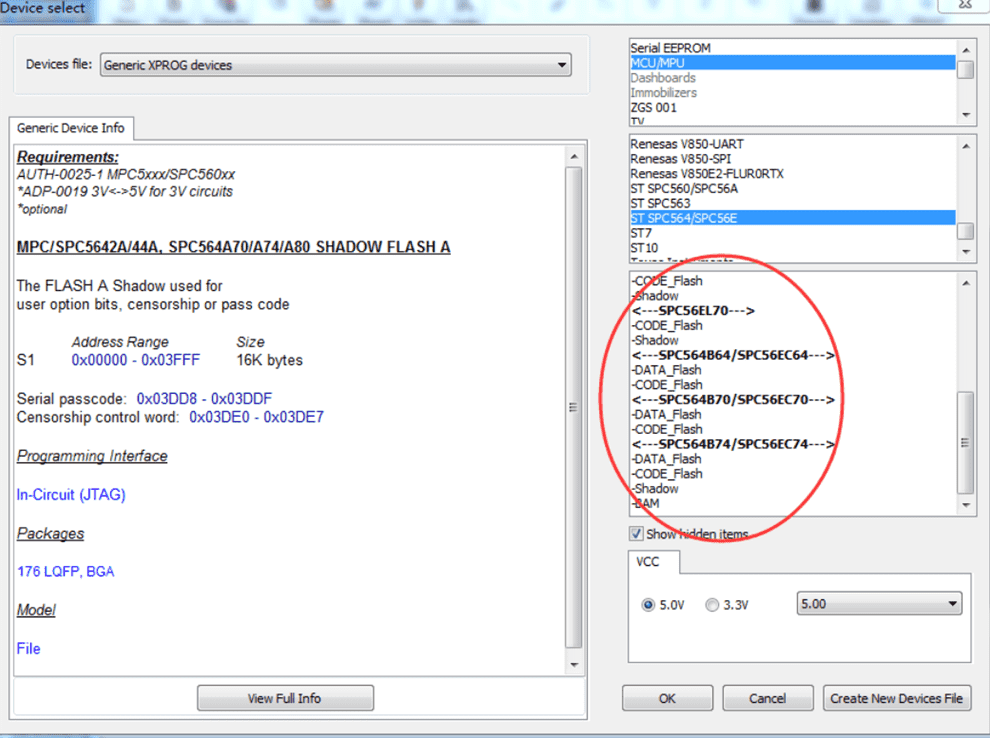
Task: Click the memory list scrollbar thumb
Action: [965, 443]
